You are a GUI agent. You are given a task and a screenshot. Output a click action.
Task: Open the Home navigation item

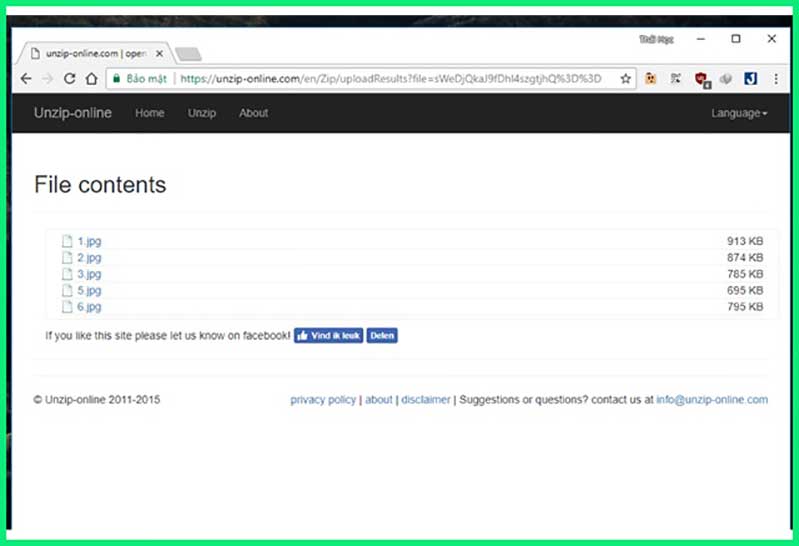point(150,113)
